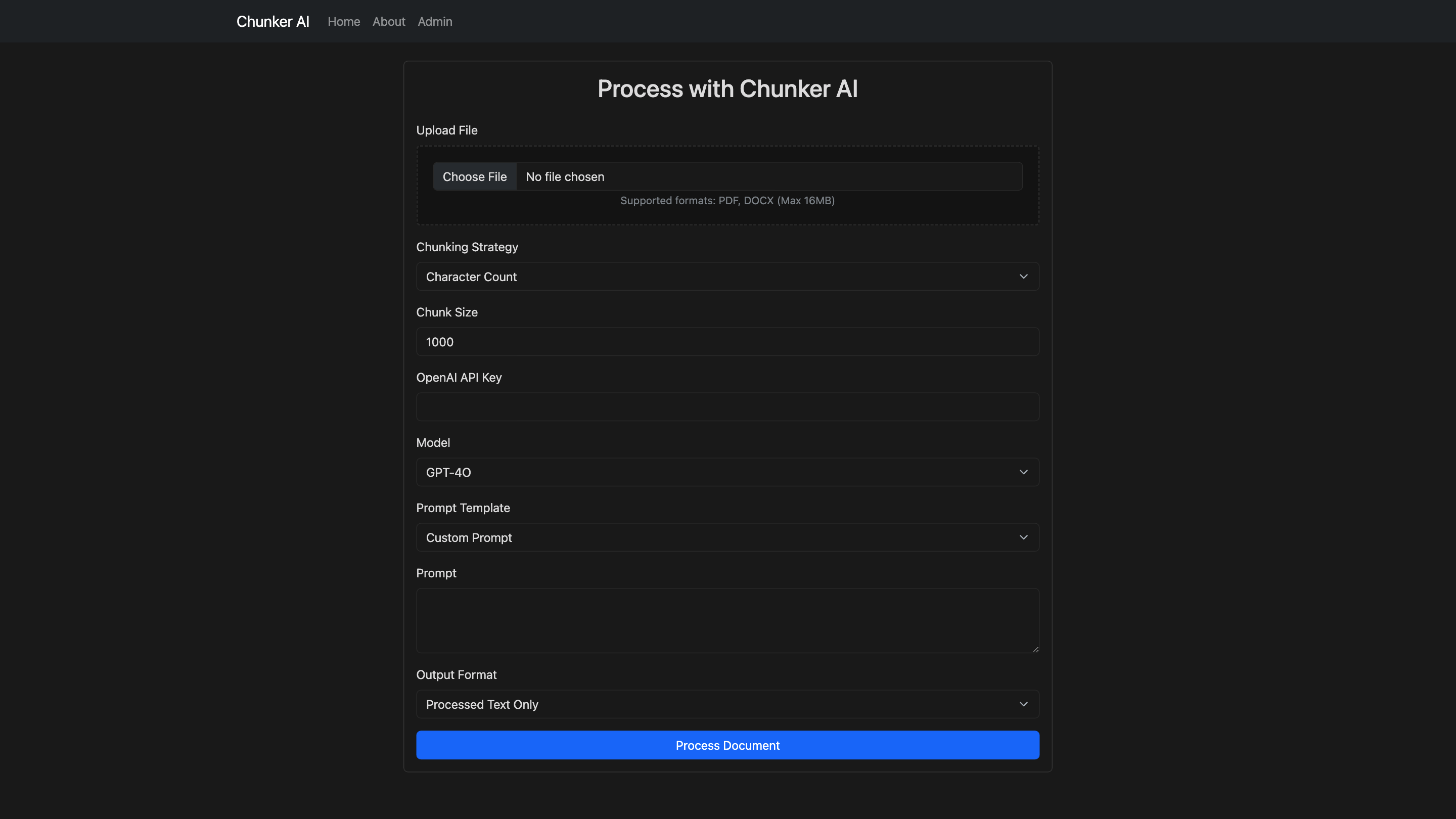Click the OpenAI API Key field
Image resolution: width=1456 pixels, height=819 pixels.
[x=727, y=407]
